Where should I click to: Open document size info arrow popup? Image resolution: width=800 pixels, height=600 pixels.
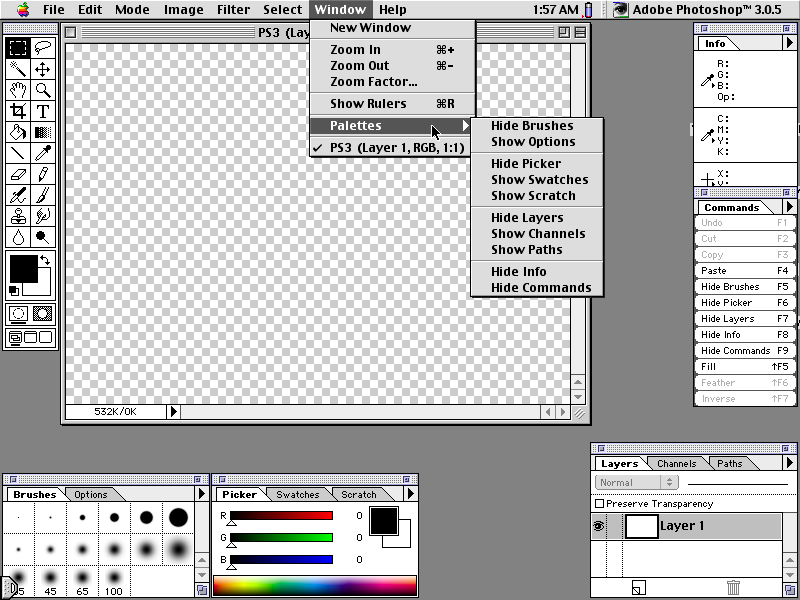click(x=173, y=411)
